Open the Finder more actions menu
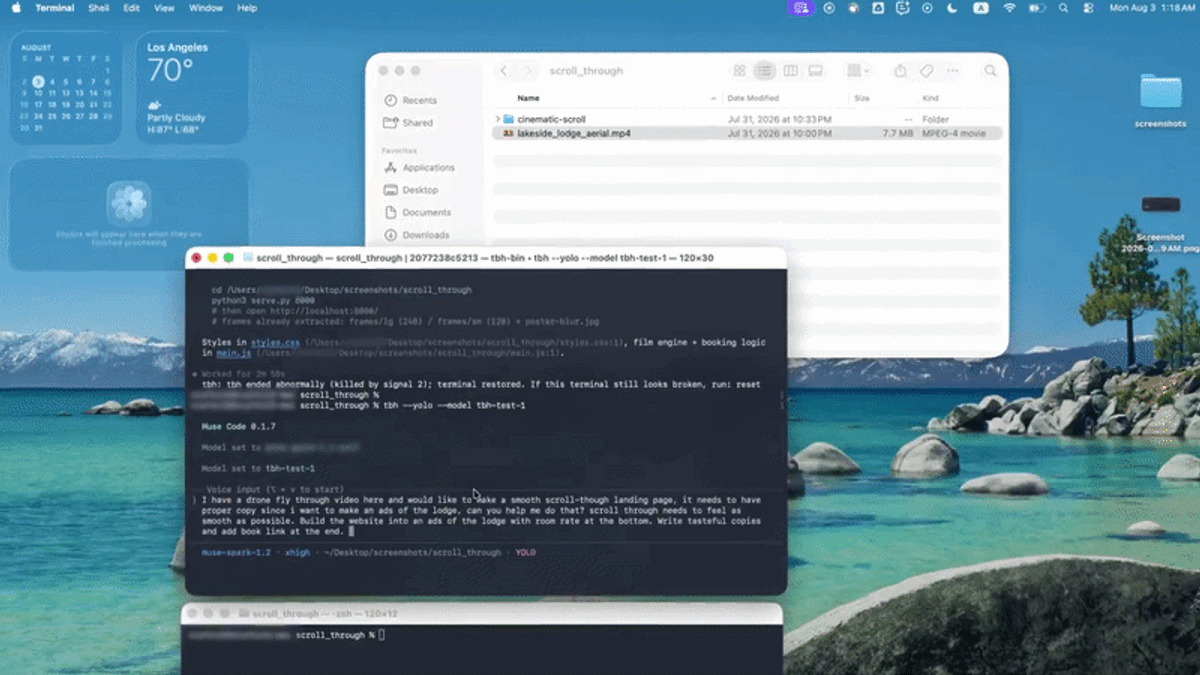 (952, 71)
